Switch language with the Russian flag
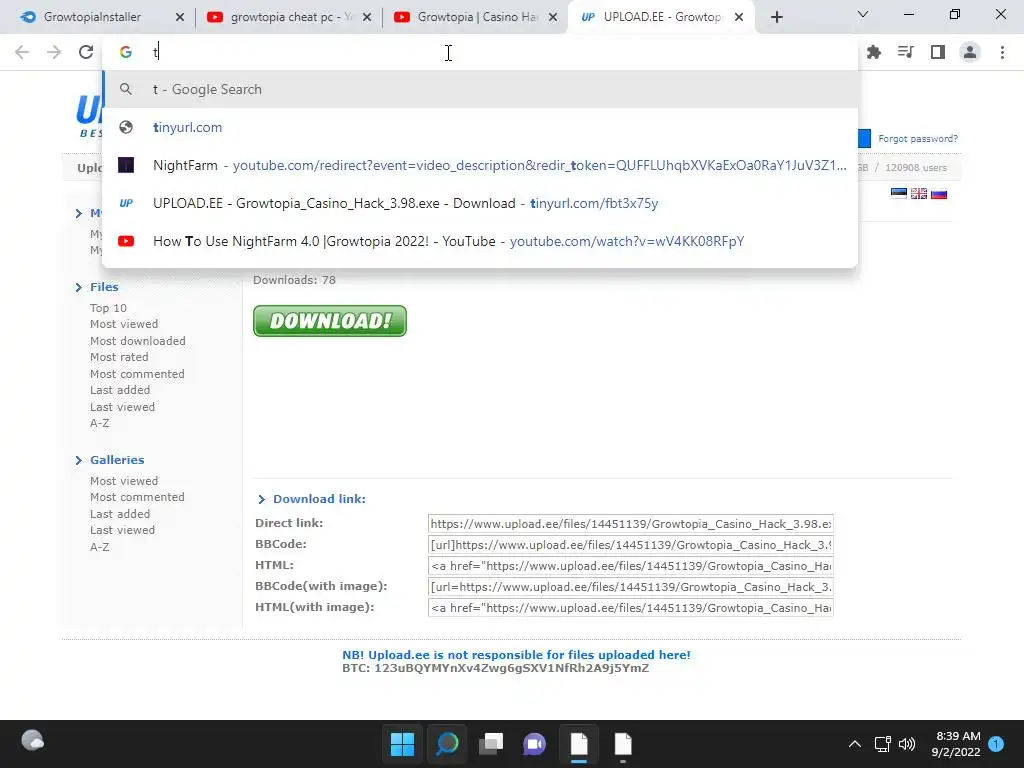 939,193
